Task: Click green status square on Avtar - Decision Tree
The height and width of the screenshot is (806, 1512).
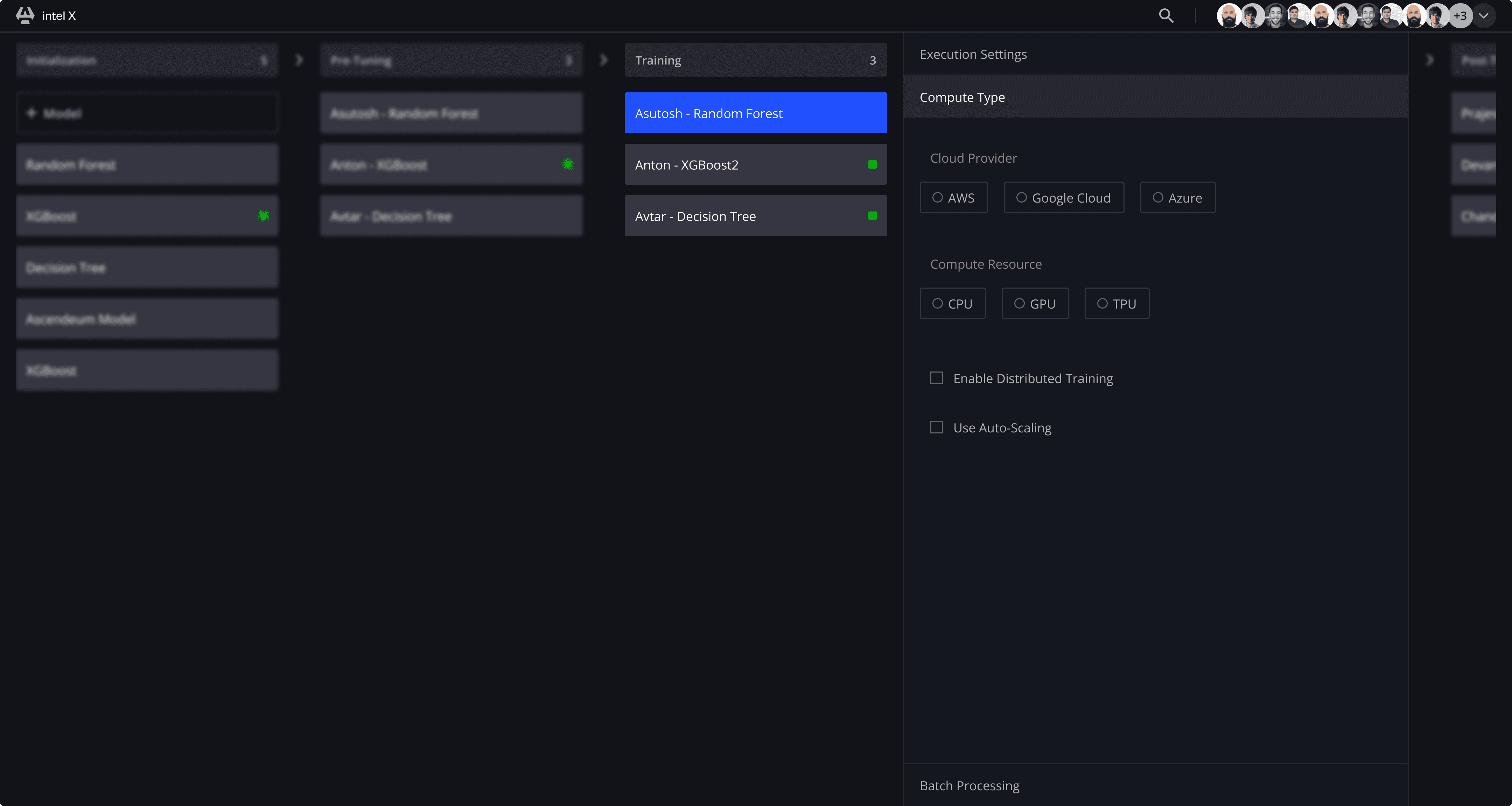Action: (x=872, y=216)
